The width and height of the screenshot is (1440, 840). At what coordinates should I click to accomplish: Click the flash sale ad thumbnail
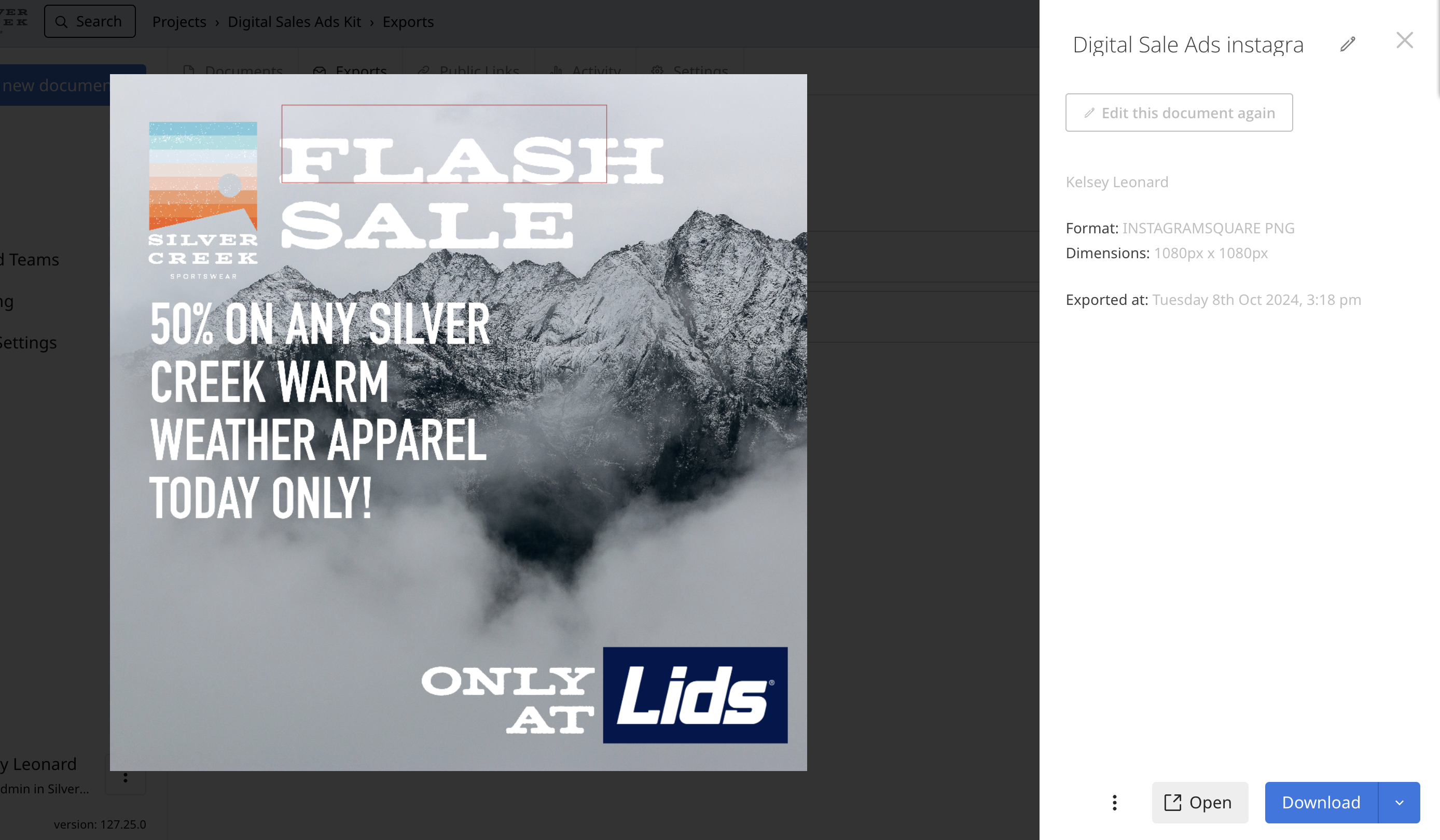(x=459, y=422)
